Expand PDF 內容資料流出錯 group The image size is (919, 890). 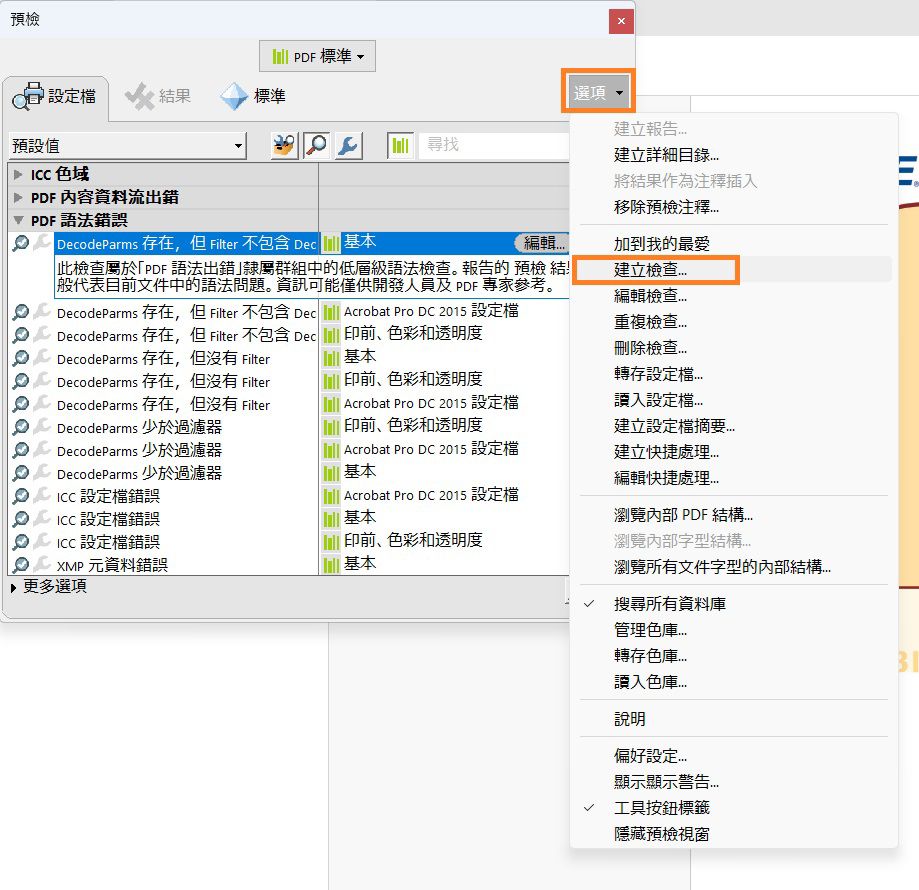pyautogui.click(x=18, y=197)
